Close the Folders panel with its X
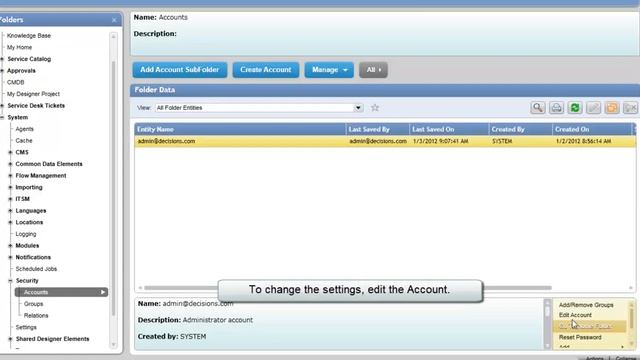 (114, 20)
